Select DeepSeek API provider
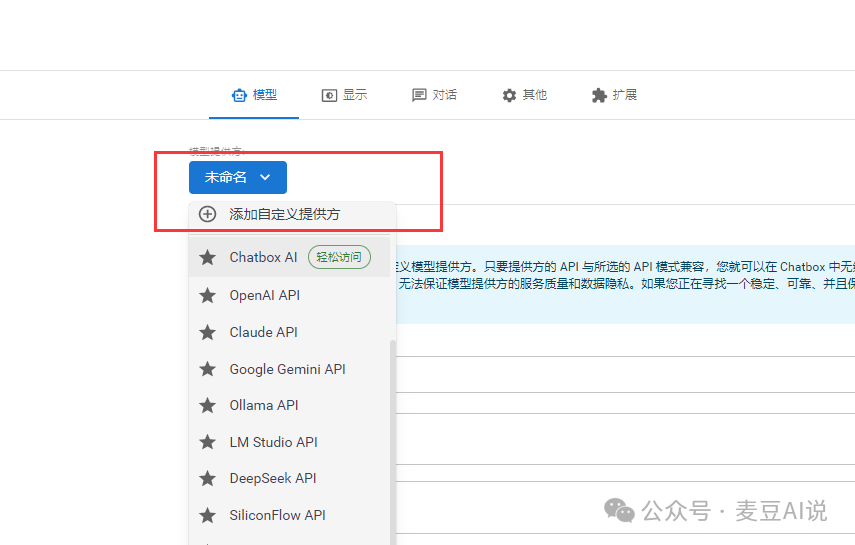855x545 pixels. point(290,478)
